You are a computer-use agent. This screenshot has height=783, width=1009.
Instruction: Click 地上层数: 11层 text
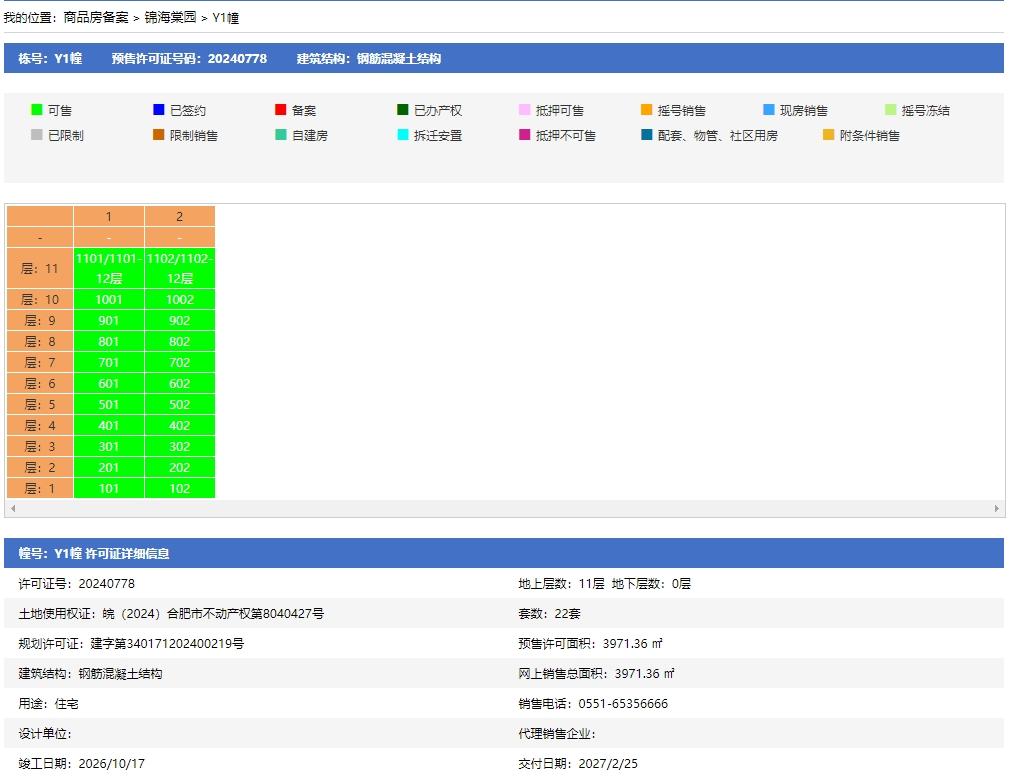(x=561, y=584)
